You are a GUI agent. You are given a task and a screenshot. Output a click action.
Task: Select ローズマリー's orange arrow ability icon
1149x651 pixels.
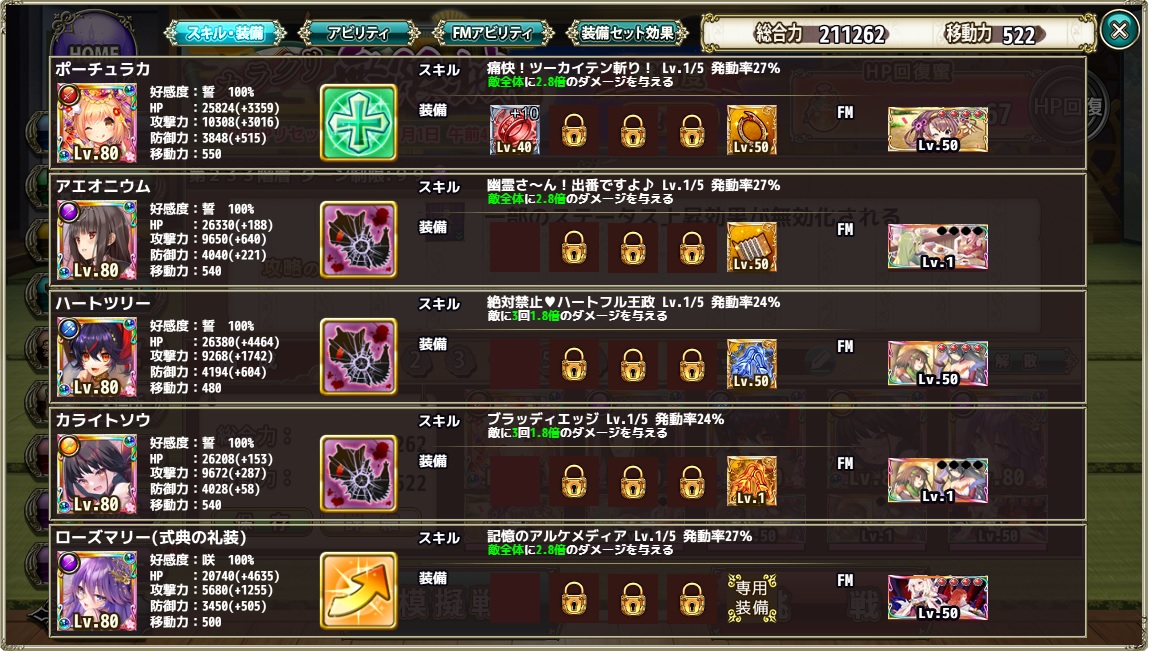(x=358, y=591)
